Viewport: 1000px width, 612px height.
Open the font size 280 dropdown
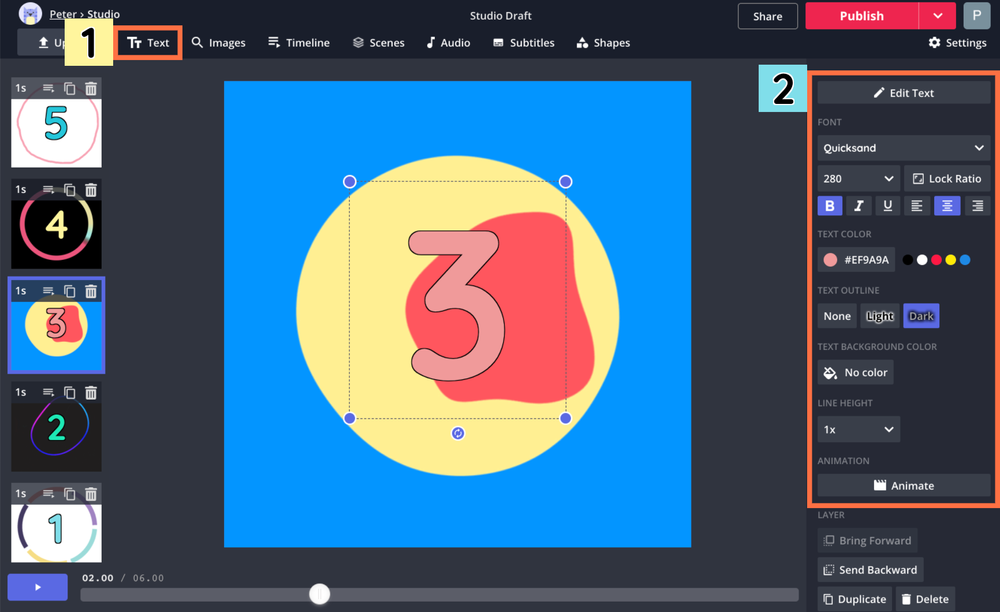pos(857,178)
